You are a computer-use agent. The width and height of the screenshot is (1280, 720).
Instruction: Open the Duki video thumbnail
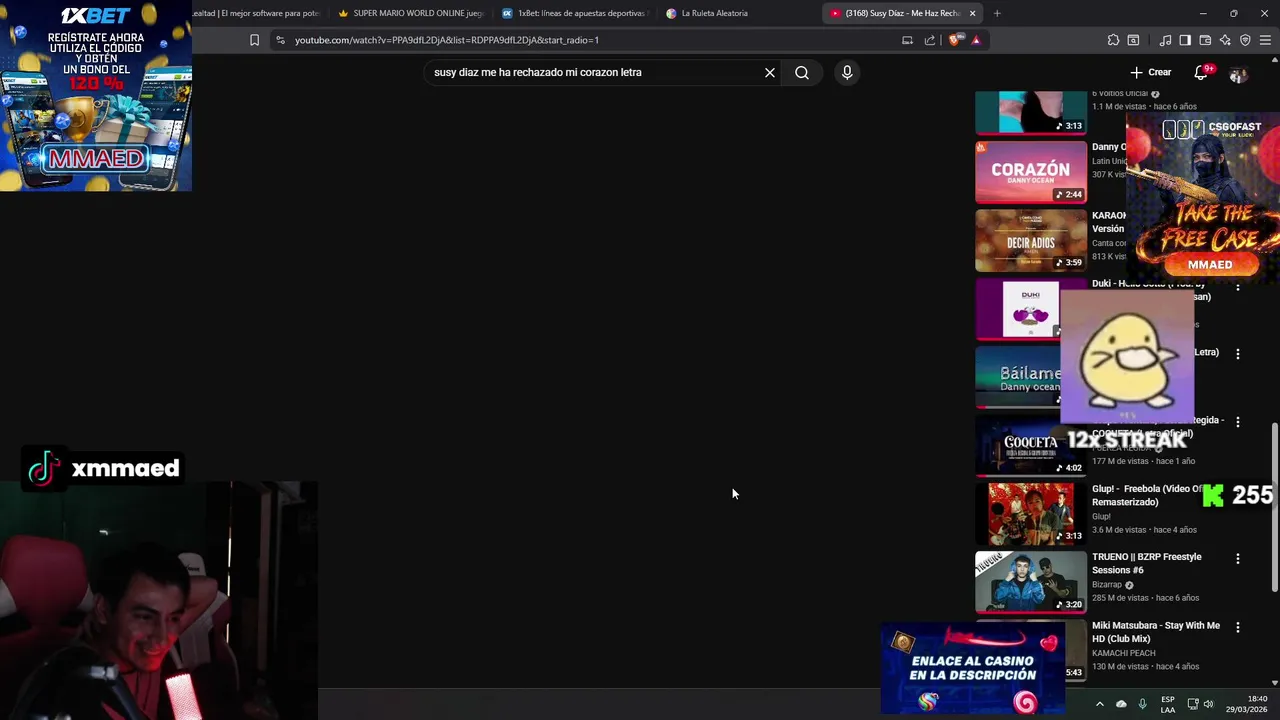(x=1018, y=308)
